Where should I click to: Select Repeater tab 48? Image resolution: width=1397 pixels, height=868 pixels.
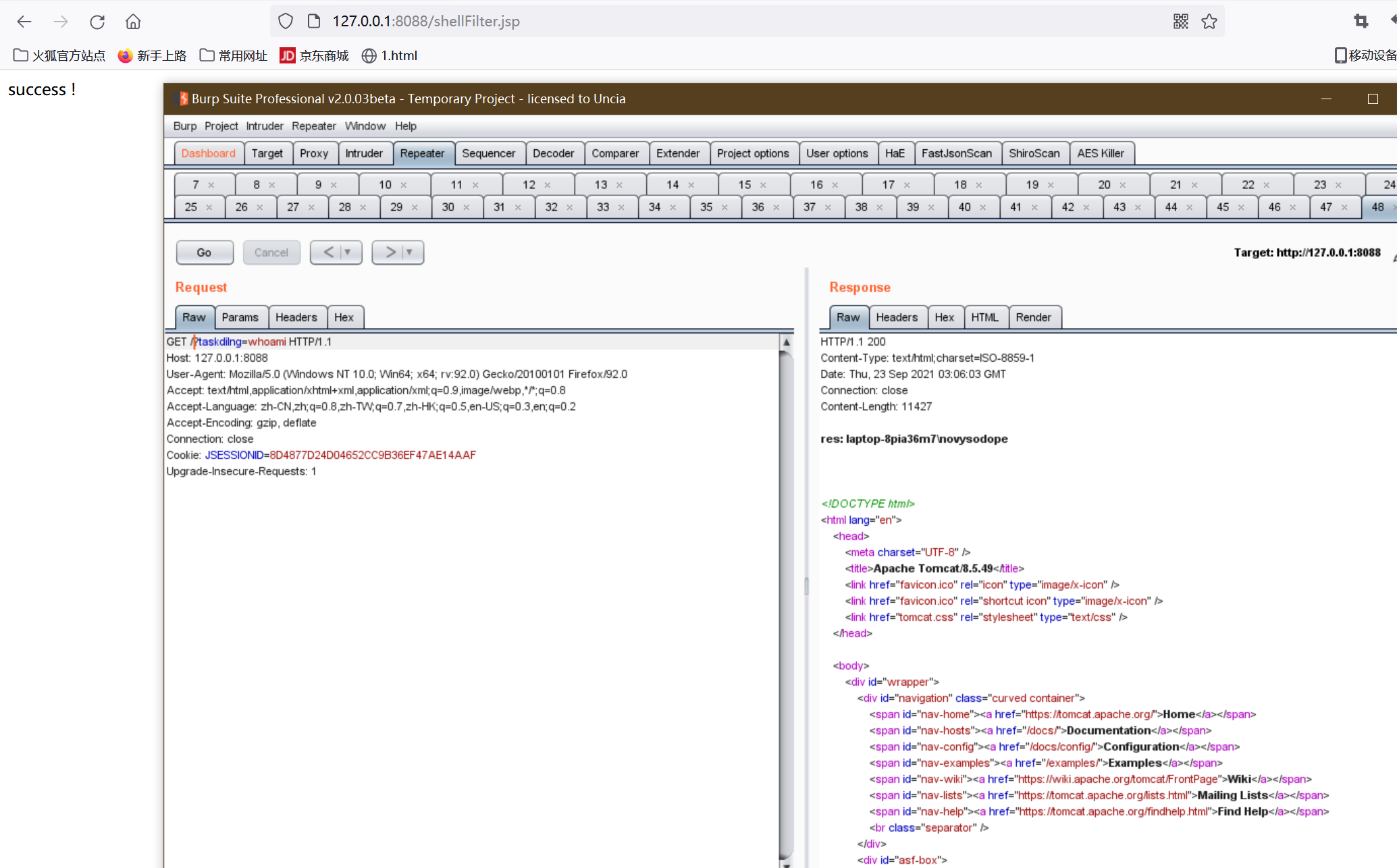[x=1377, y=207]
